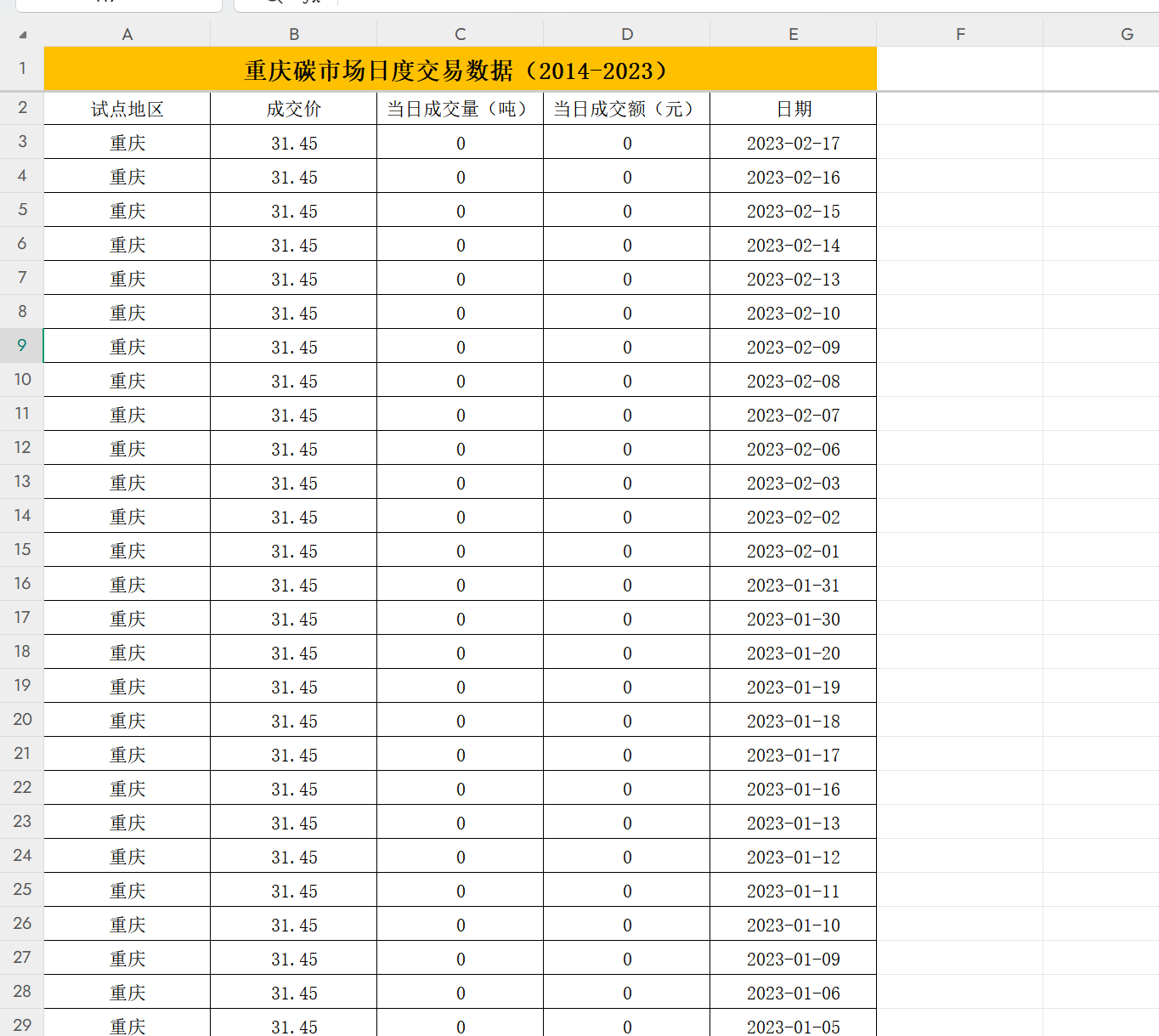This screenshot has height=1036, width=1159.
Task: Click the 成交价 header cell
Action: [x=294, y=109]
